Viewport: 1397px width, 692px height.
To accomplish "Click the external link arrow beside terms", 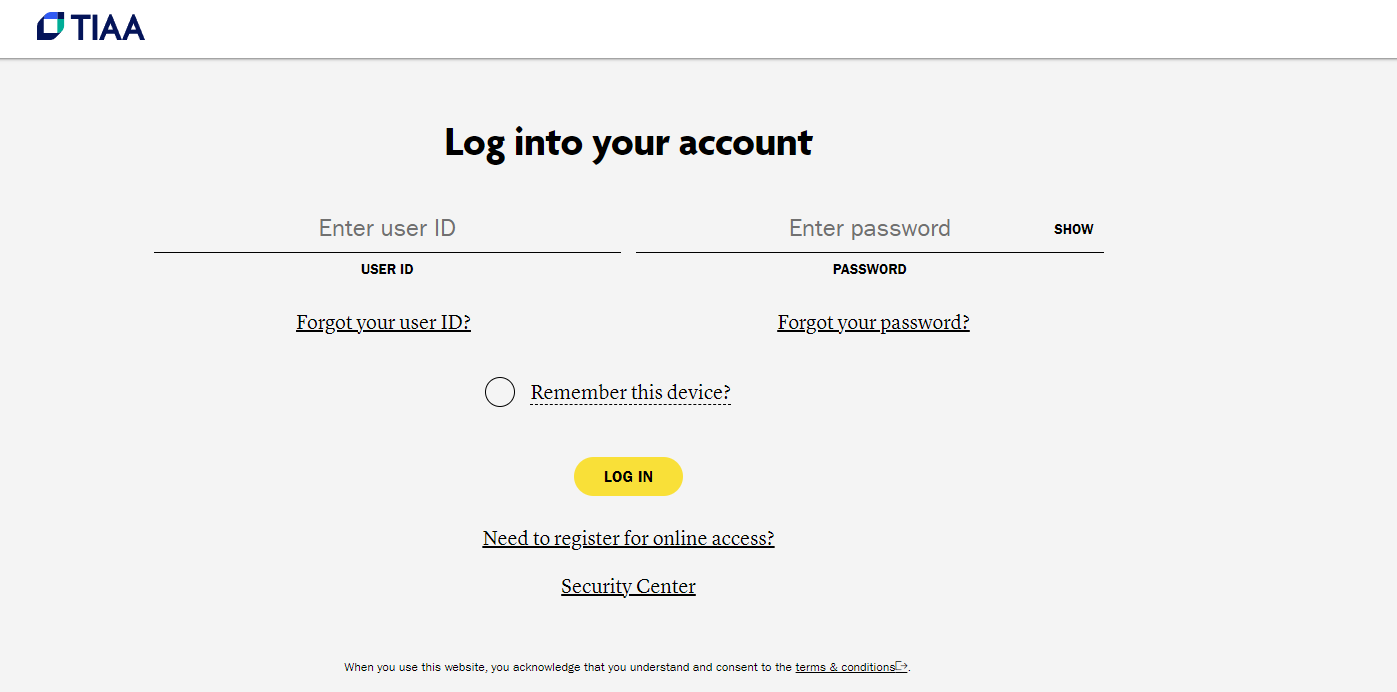I will [x=901, y=666].
